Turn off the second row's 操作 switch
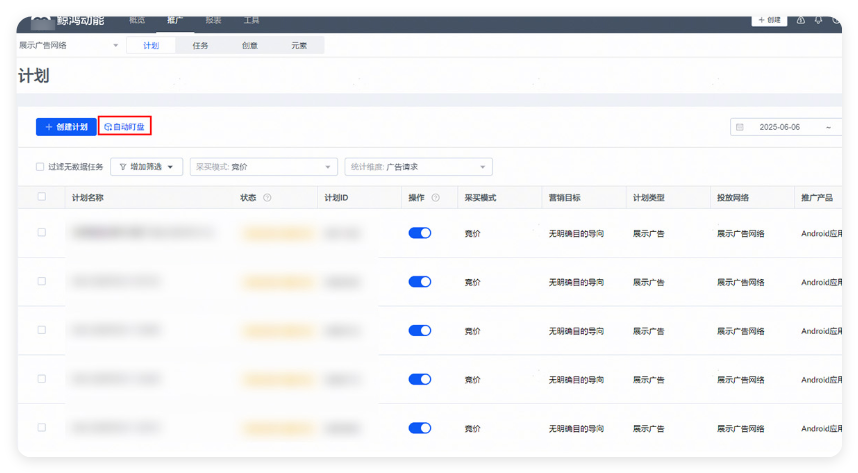The height and width of the screenshot is (473, 858). [x=420, y=282]
